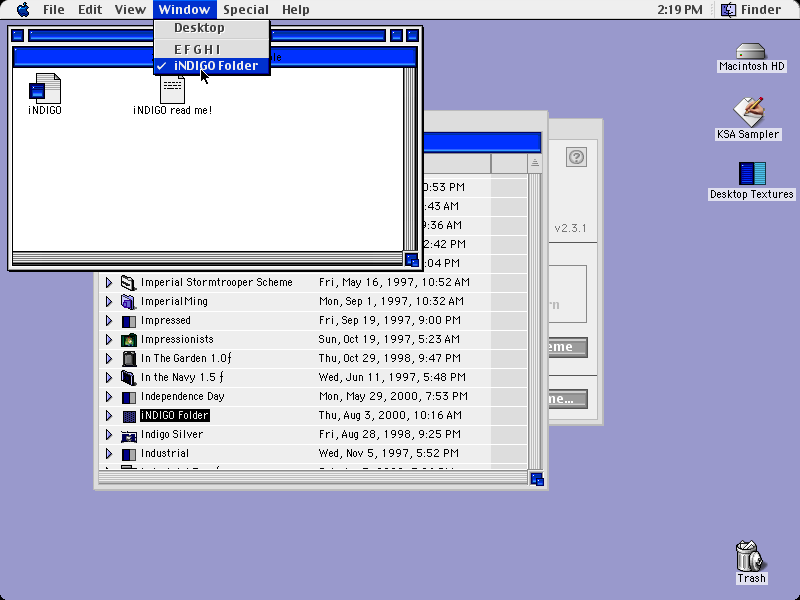Click the date "Mon, May 29, 2000, 7:53 PM"
The height and width of the screenshot is (600, 800).
(393, 397)
